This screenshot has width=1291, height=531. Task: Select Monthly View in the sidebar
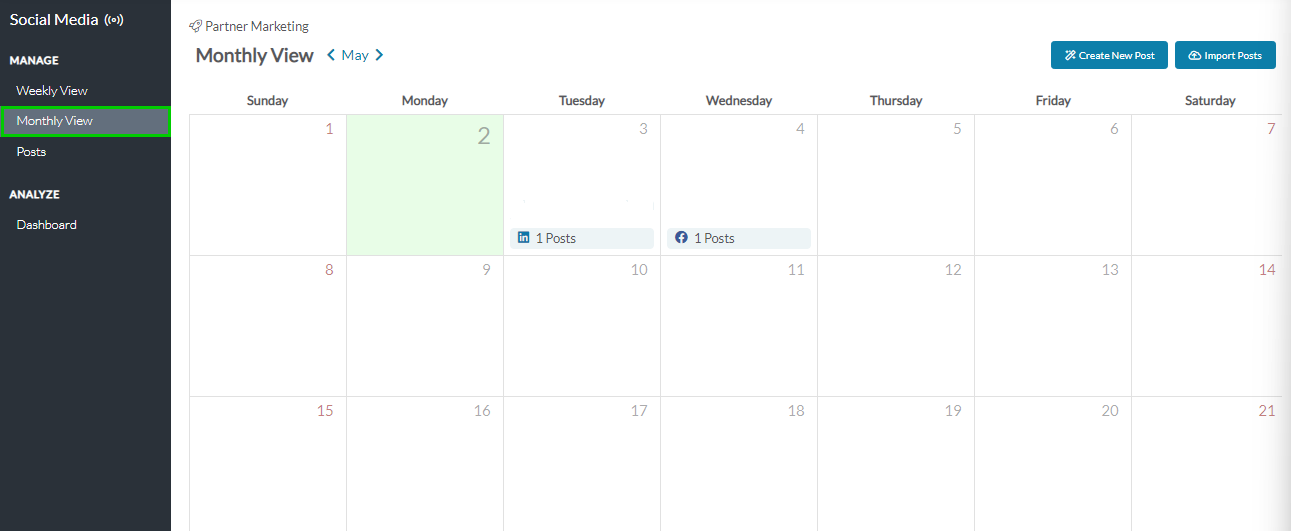(x=85, y=121)
